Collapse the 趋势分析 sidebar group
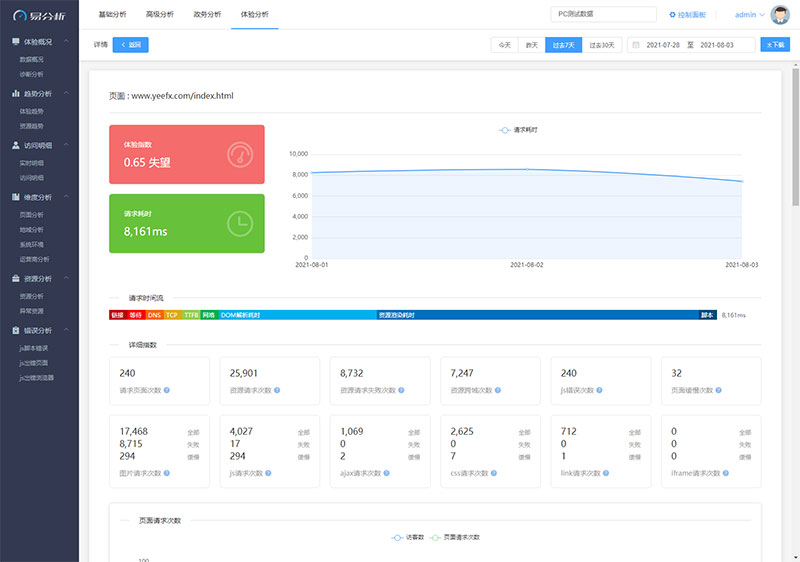800x562 pixels. 66,93
